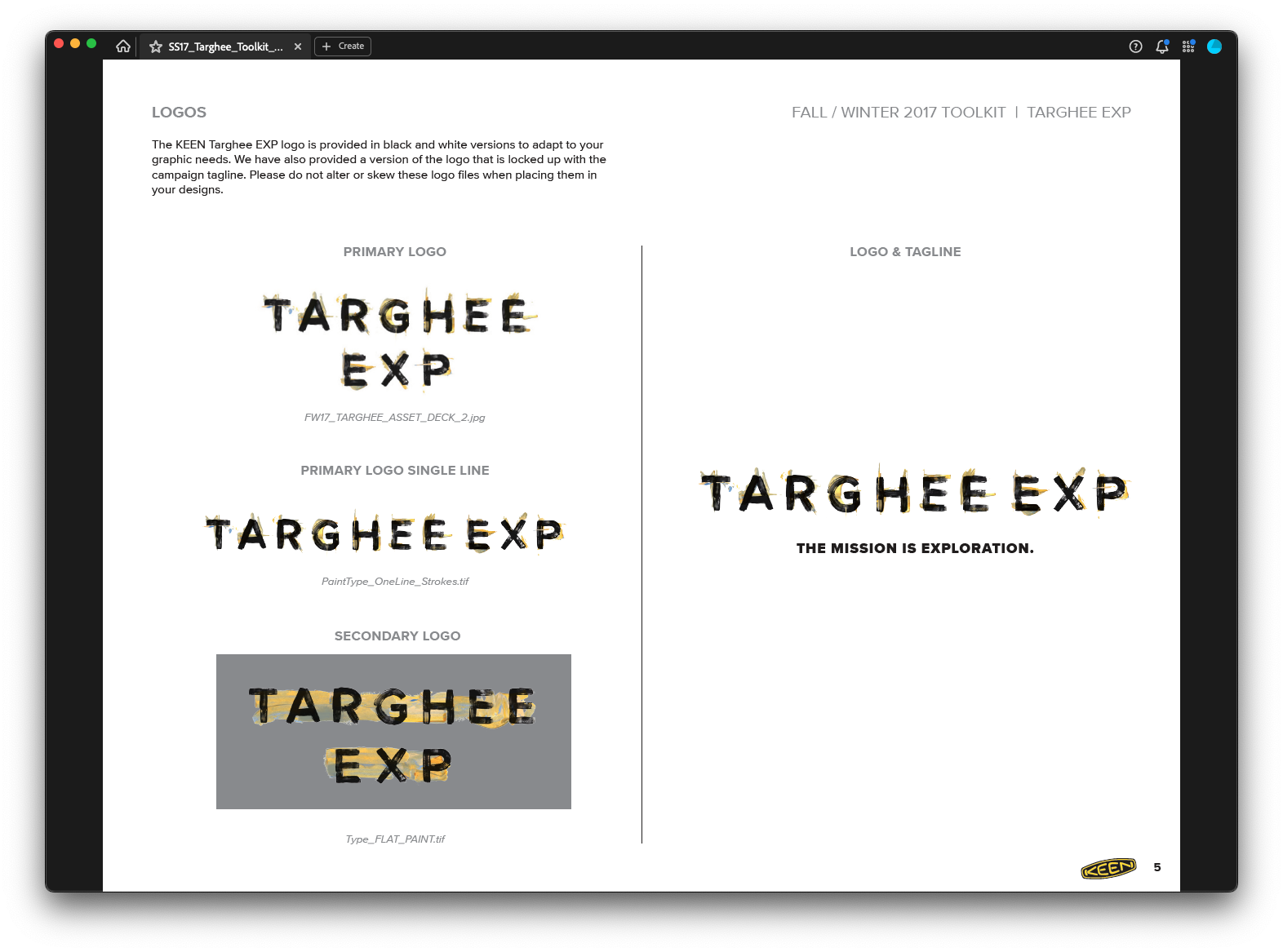Click THE MISSION IS EXPLORATION tagline text
The width and height of the screenshot is (1283, 952).
(x=915, y=548)
